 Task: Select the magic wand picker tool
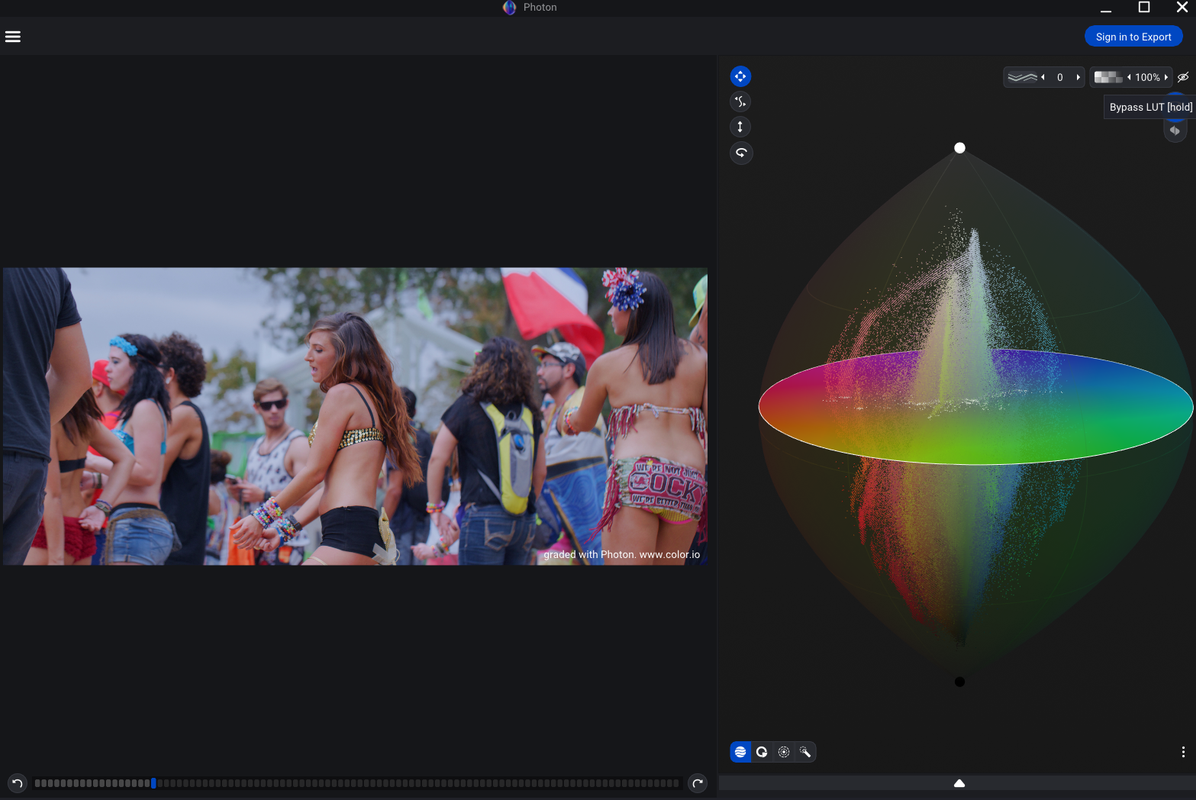pyautogui.click(x=805, y=752)
